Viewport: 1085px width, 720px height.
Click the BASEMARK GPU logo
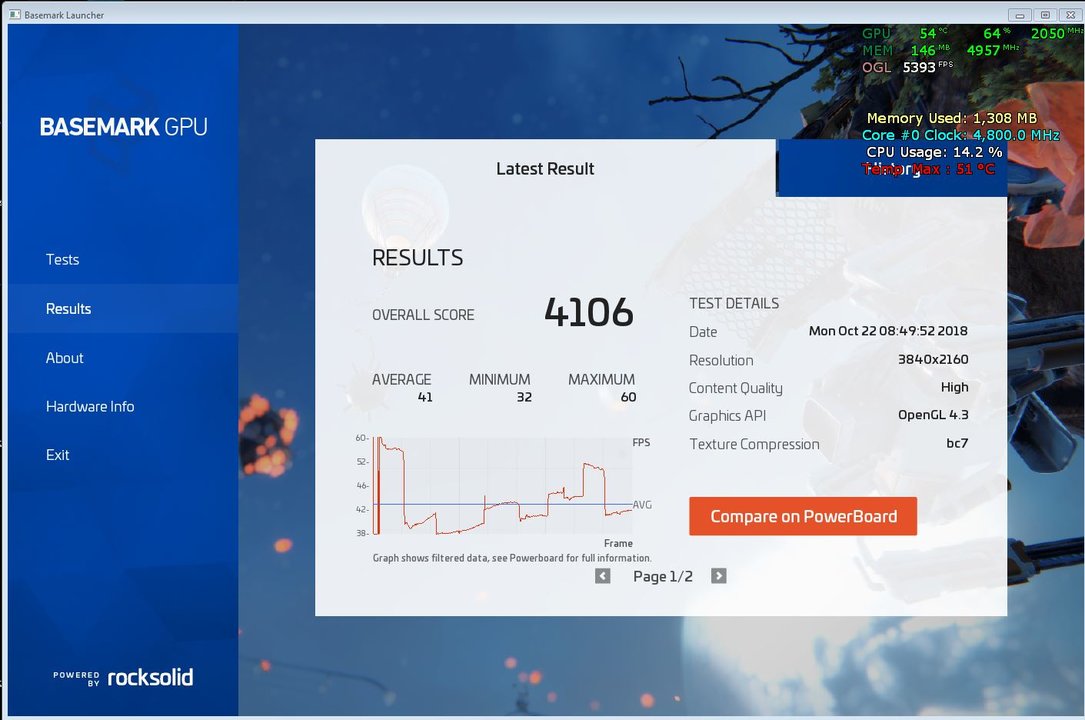point(123,127)
